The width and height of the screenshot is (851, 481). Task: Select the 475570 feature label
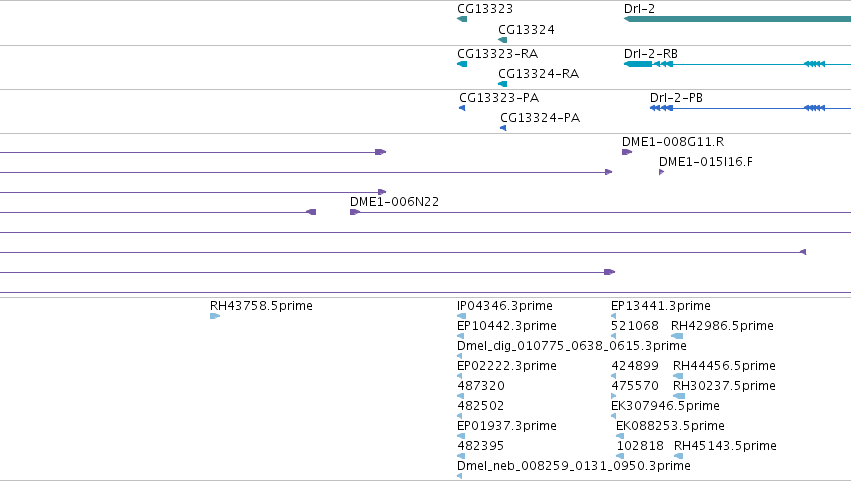click(635, 386)
